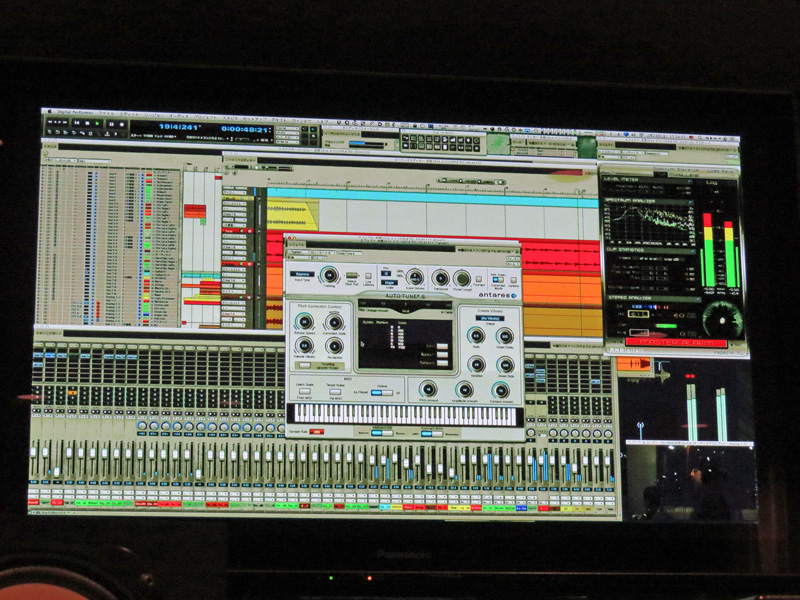Collapse the SPECTRUM ANALYZER section
The width and height of the screenshot is (800, 600).
691,202
